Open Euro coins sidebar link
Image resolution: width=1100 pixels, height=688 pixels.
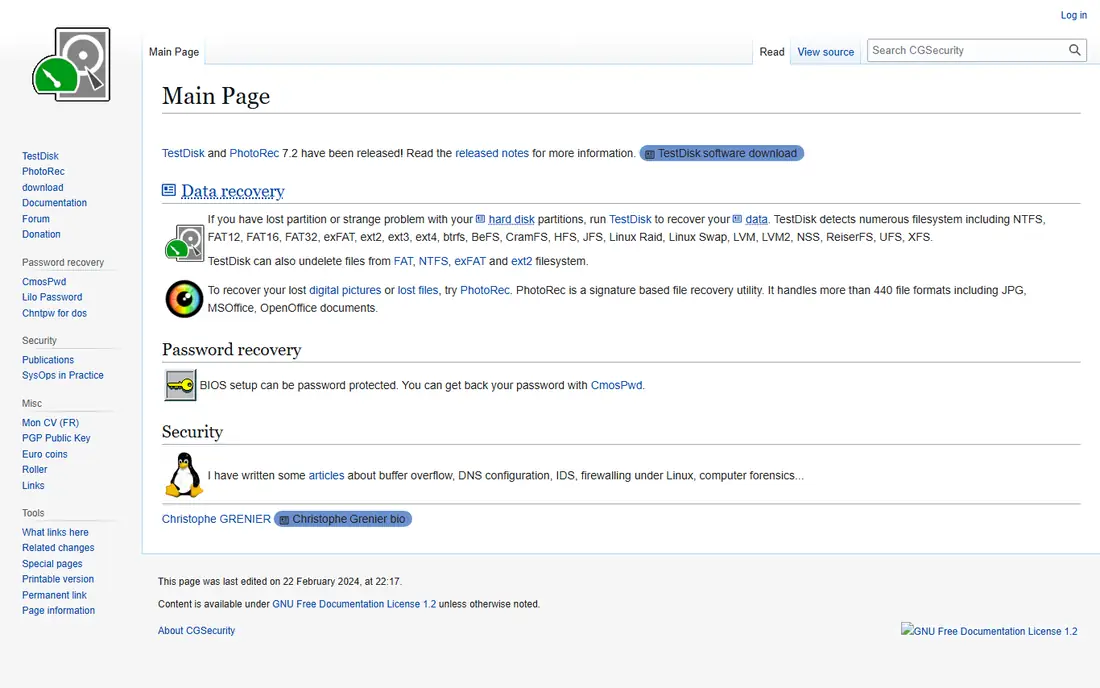pos(44,454)
